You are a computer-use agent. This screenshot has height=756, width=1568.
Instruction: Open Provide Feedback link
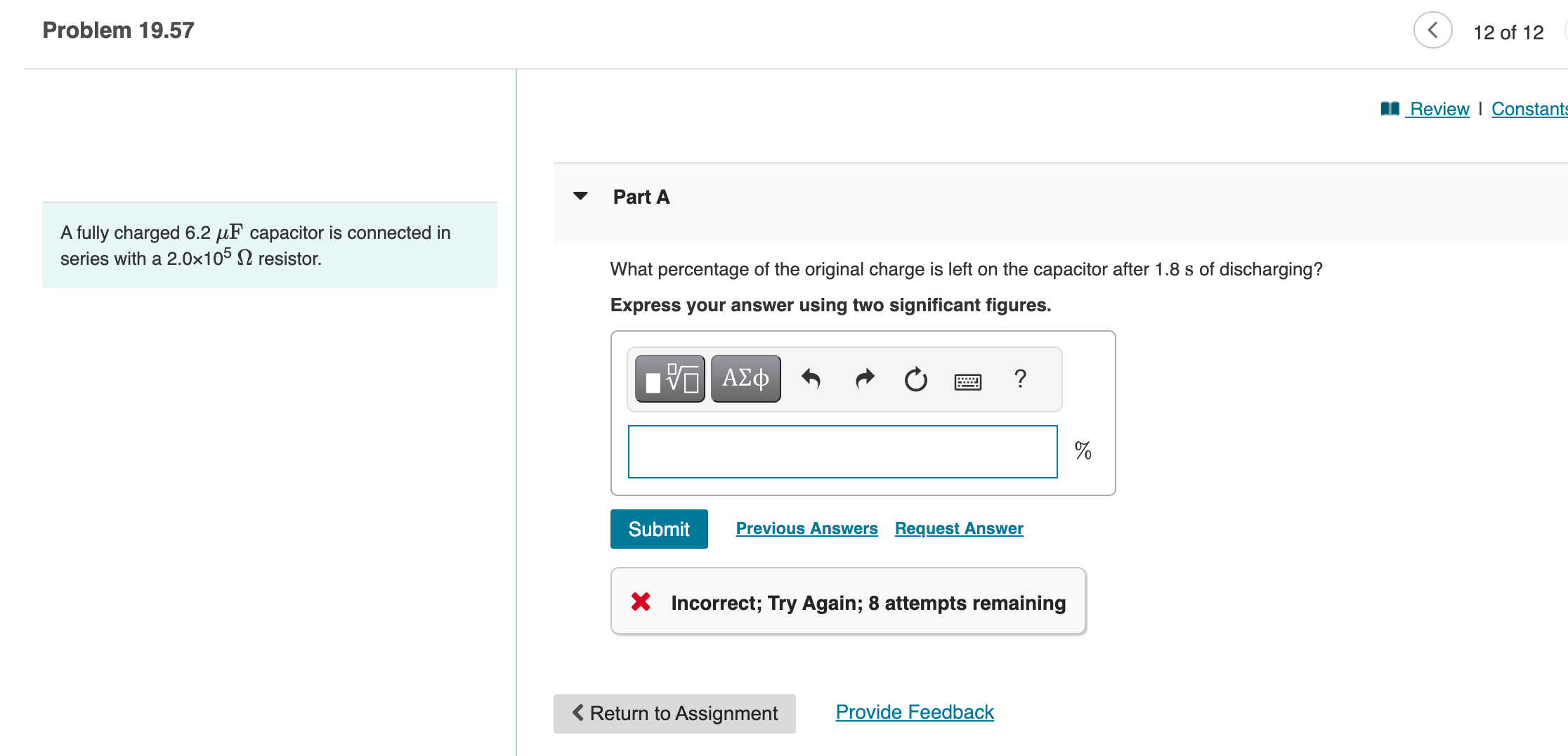(x=915, y=712)
